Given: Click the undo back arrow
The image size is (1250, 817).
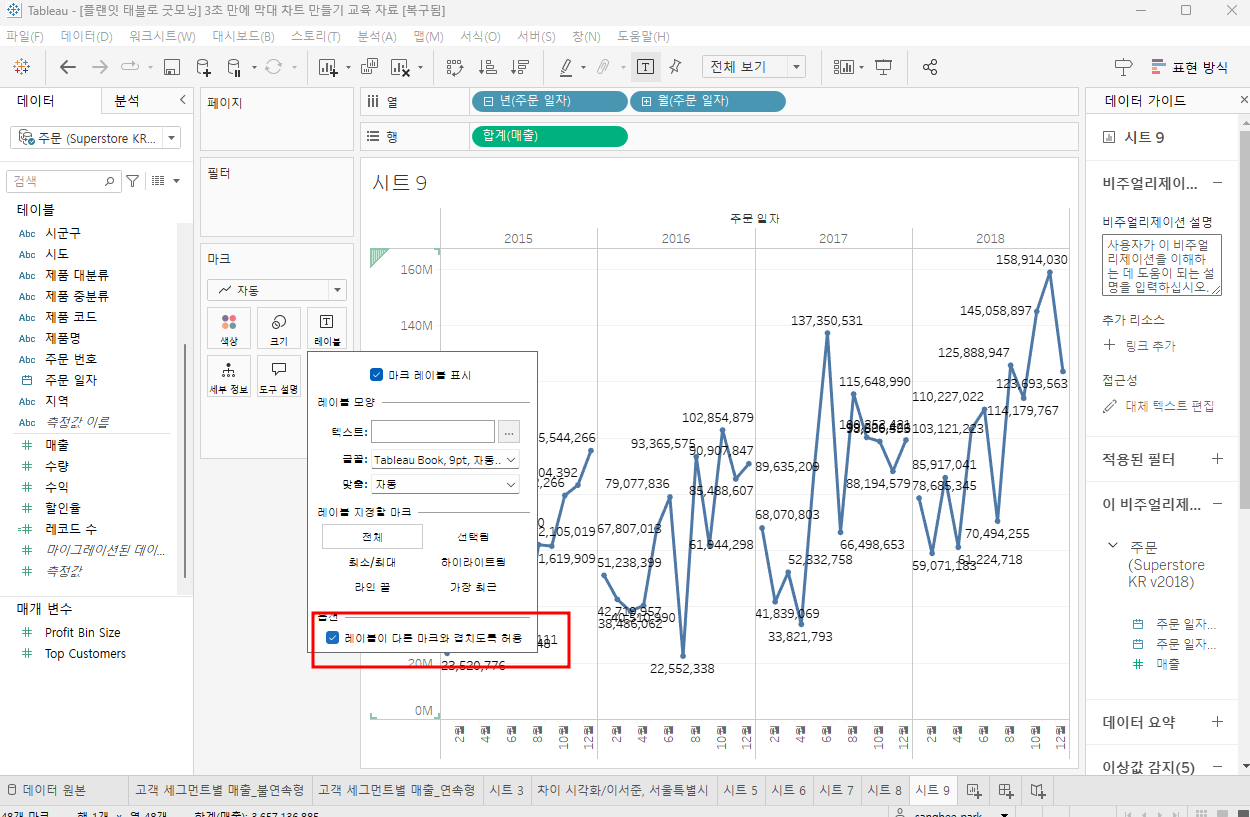Looking at the screenshot, I should coord(68,67).
